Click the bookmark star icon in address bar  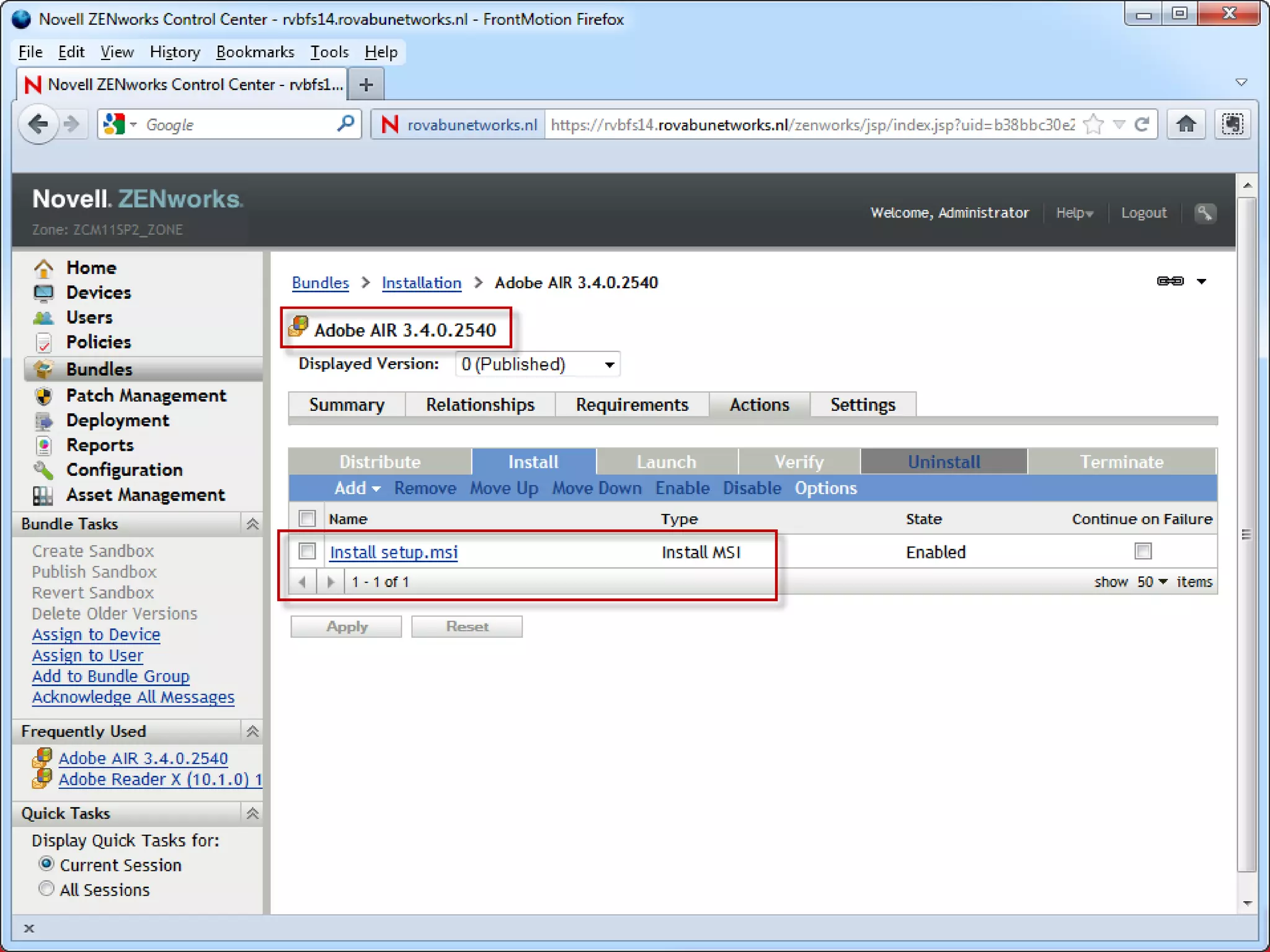tap(1093, 125)
